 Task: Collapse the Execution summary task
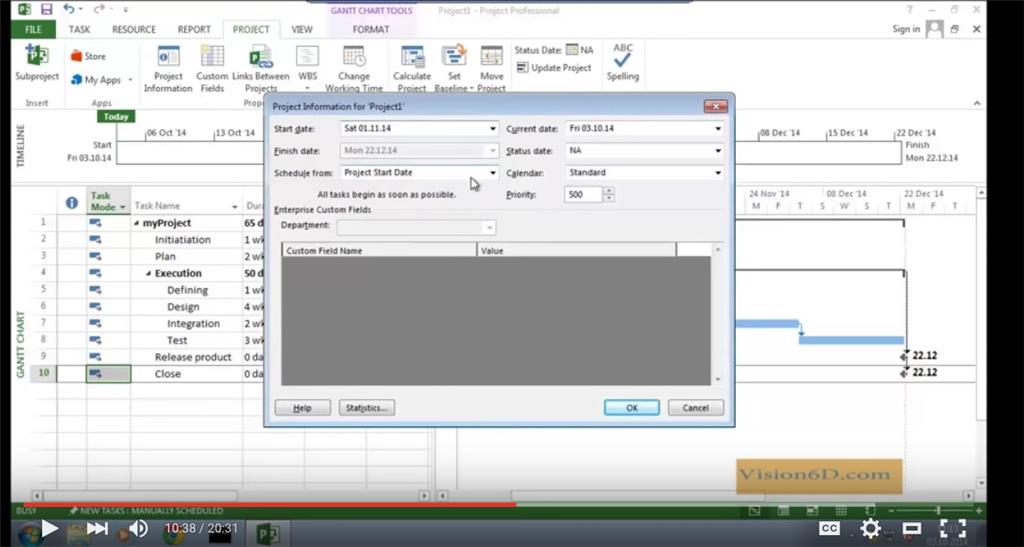149,274
